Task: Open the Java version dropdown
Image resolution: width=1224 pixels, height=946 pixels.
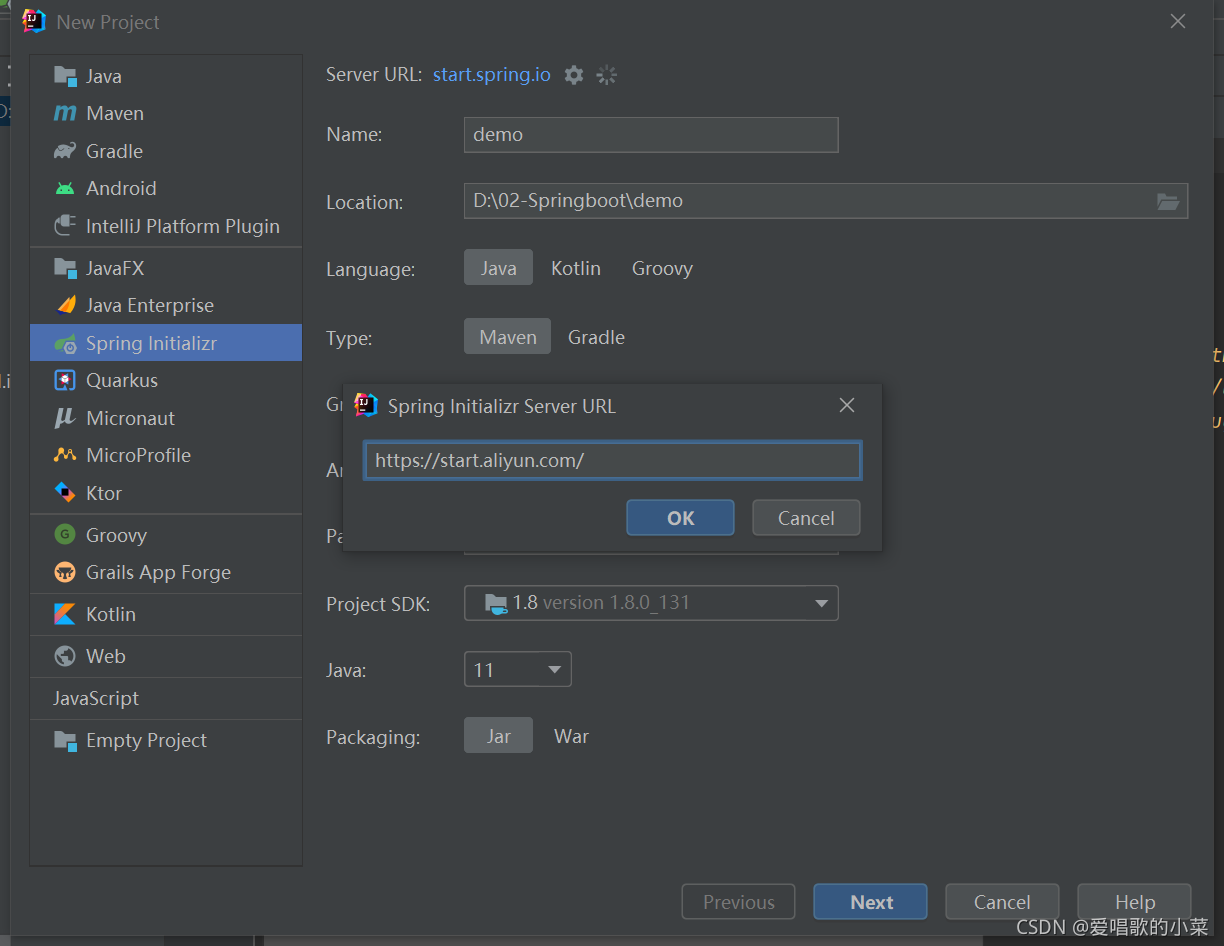Action: [517, 669]
